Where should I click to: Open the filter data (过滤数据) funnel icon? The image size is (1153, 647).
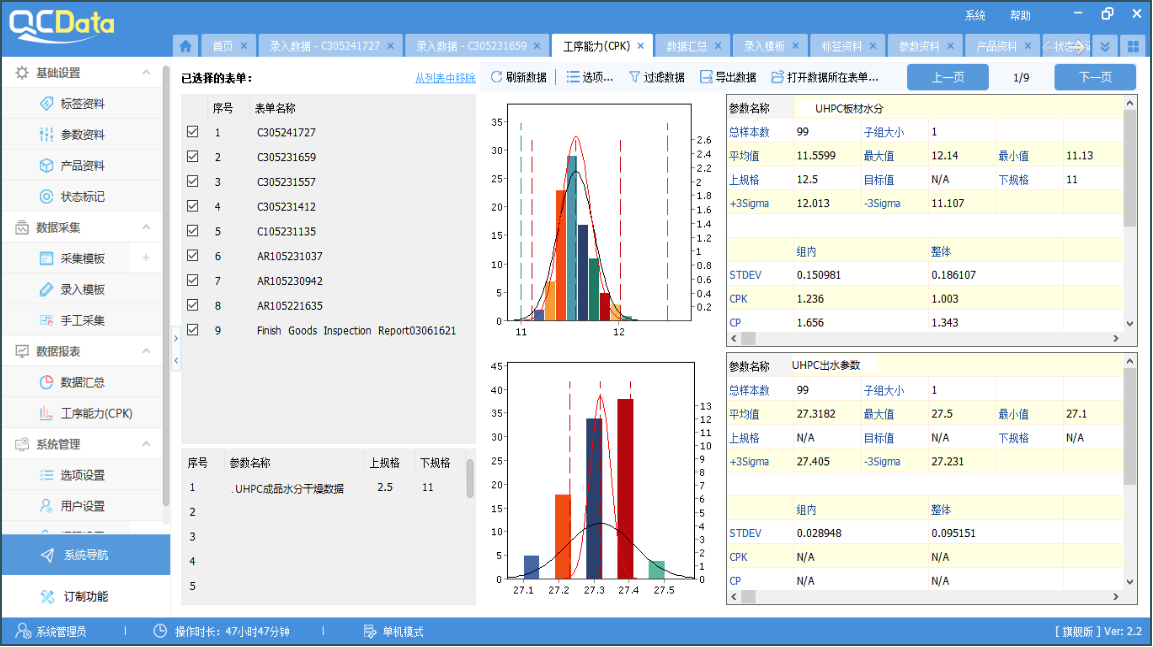tap(634, 77)
